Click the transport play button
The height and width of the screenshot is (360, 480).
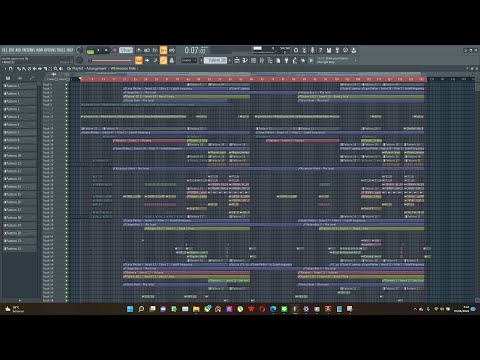[x=98, y=50]
